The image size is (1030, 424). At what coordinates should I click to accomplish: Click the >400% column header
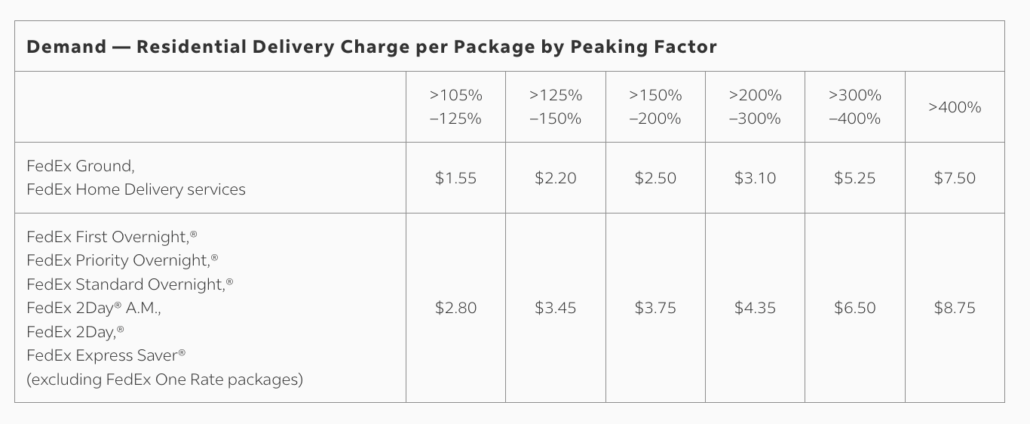tap(955, 107)
